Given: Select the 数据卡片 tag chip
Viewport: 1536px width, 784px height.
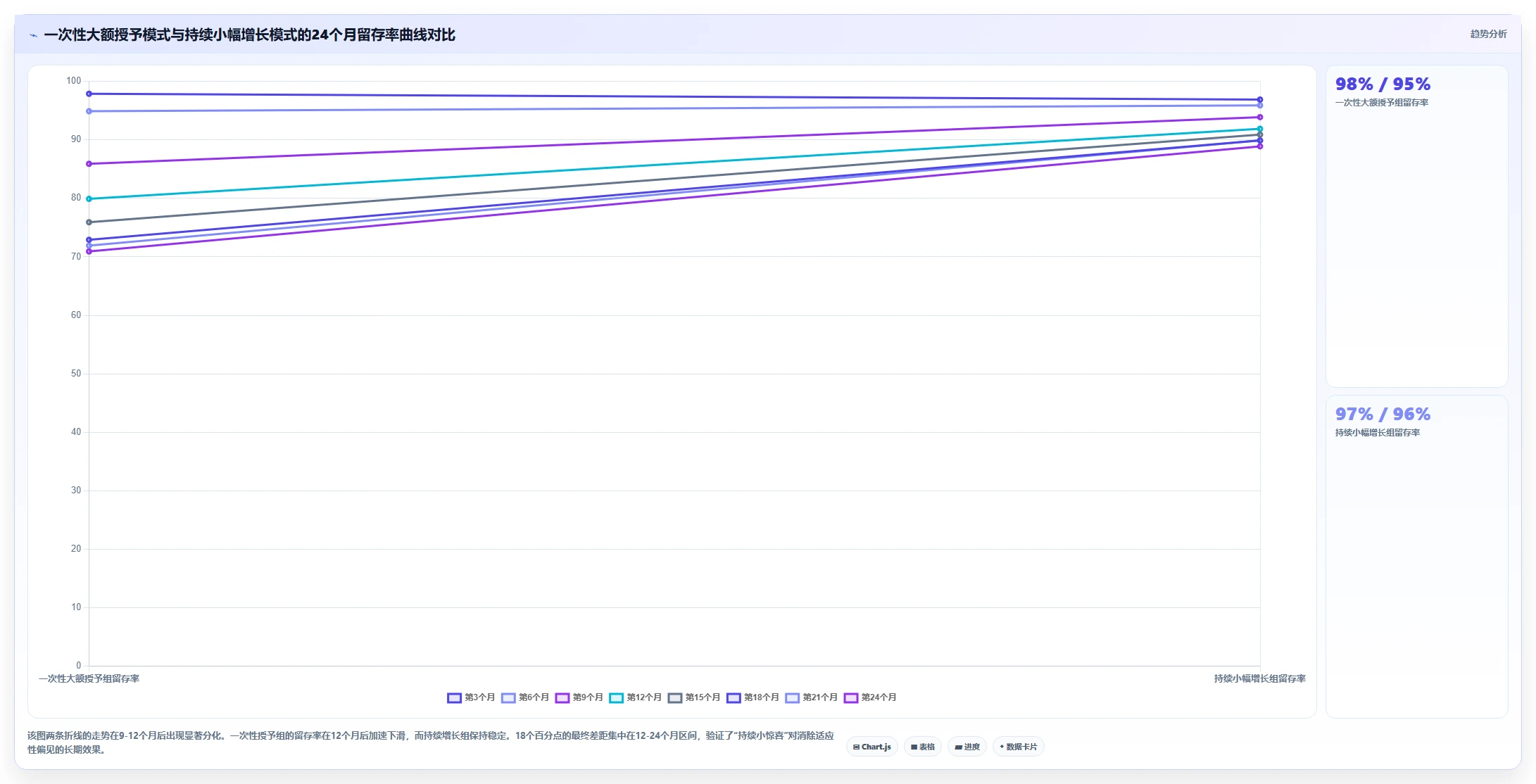Looking at the screenshot, I should 1018,747.
